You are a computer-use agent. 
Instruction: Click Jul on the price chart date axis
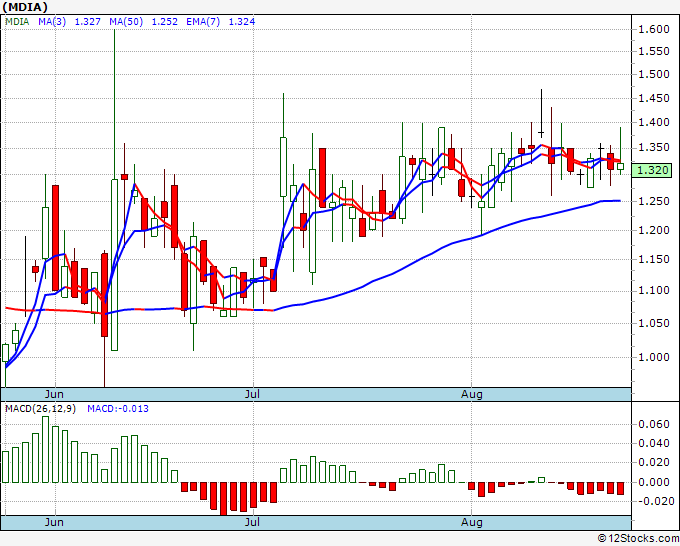[x=252, y=394]
